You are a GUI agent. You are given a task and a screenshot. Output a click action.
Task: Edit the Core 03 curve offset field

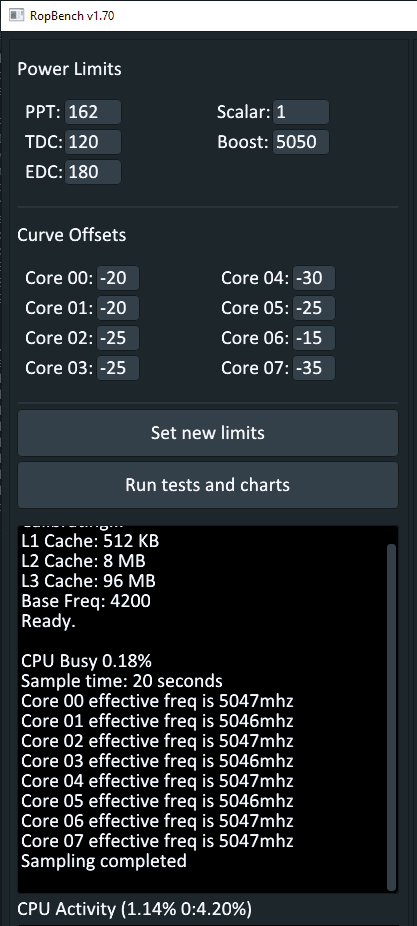tap(118, 368)
